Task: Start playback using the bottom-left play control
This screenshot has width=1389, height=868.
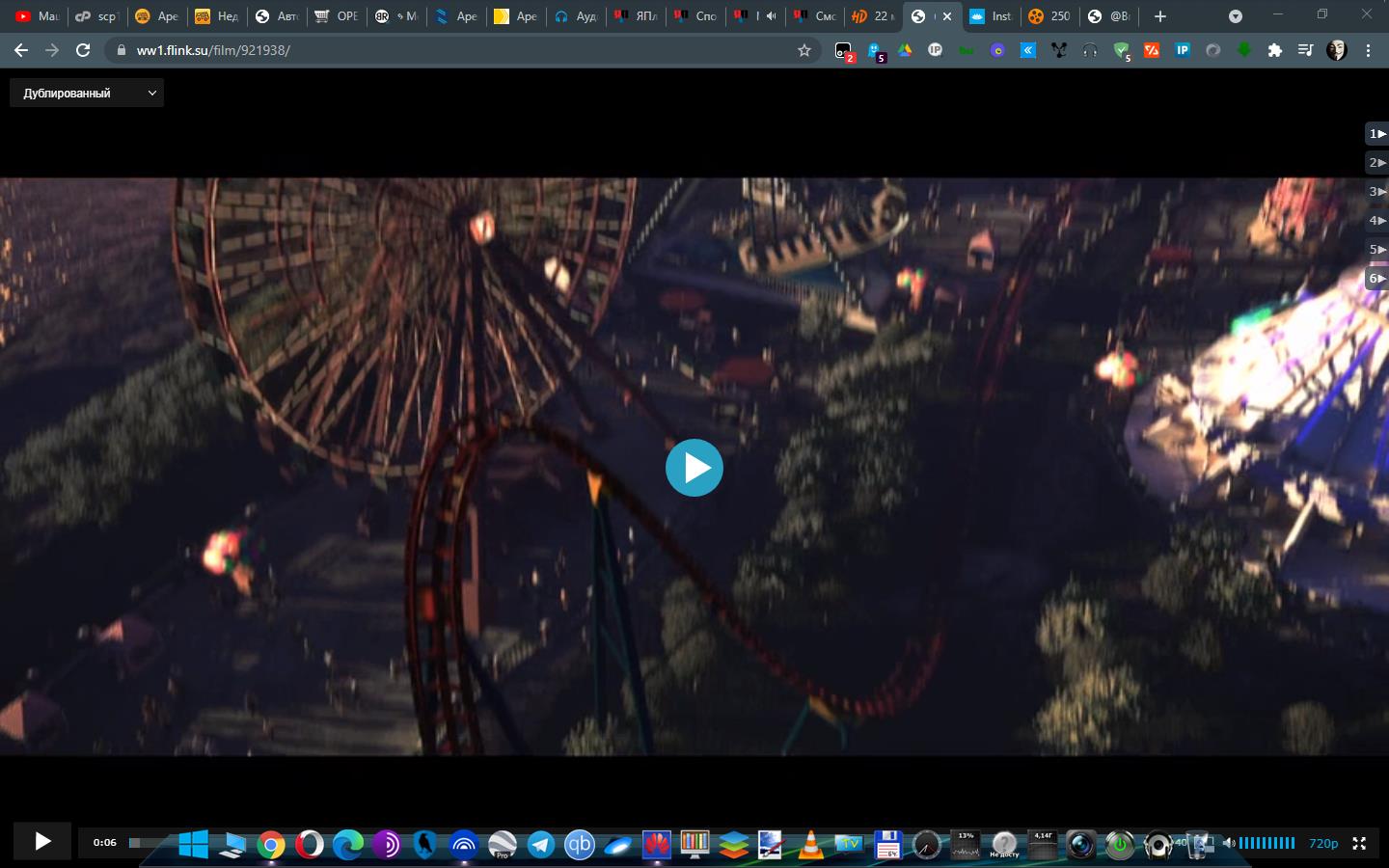Action: (x=42, y=841)
